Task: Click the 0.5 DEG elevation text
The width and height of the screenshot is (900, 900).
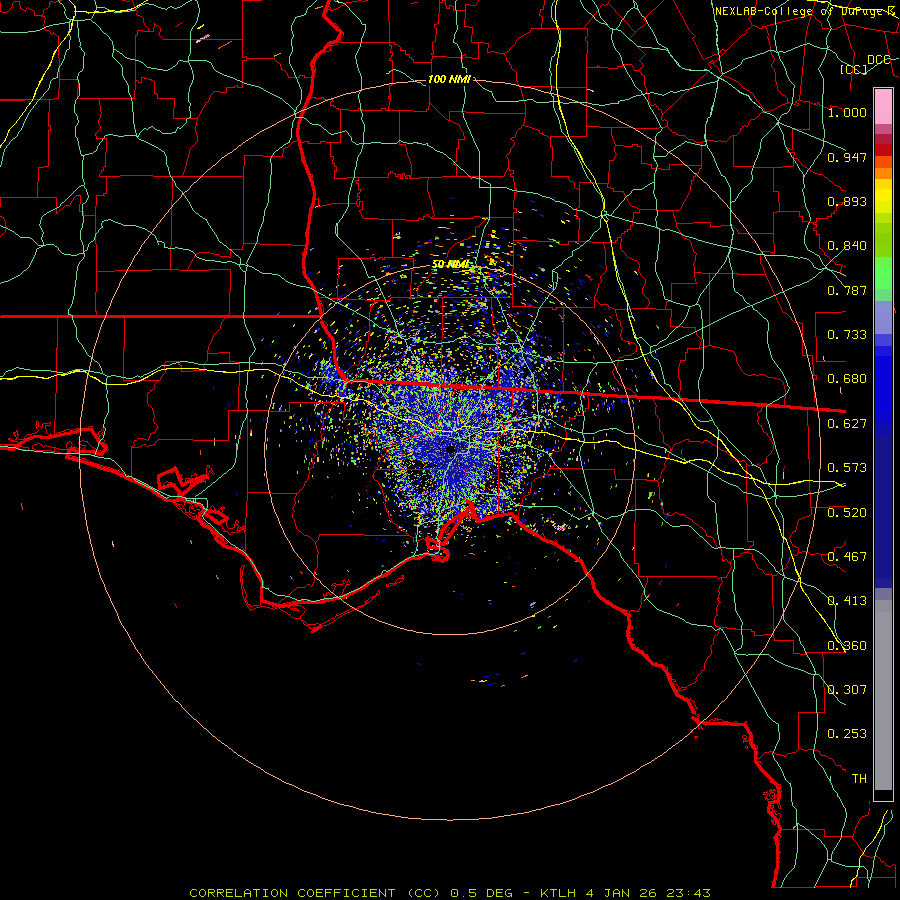Action: coord(481,893)
